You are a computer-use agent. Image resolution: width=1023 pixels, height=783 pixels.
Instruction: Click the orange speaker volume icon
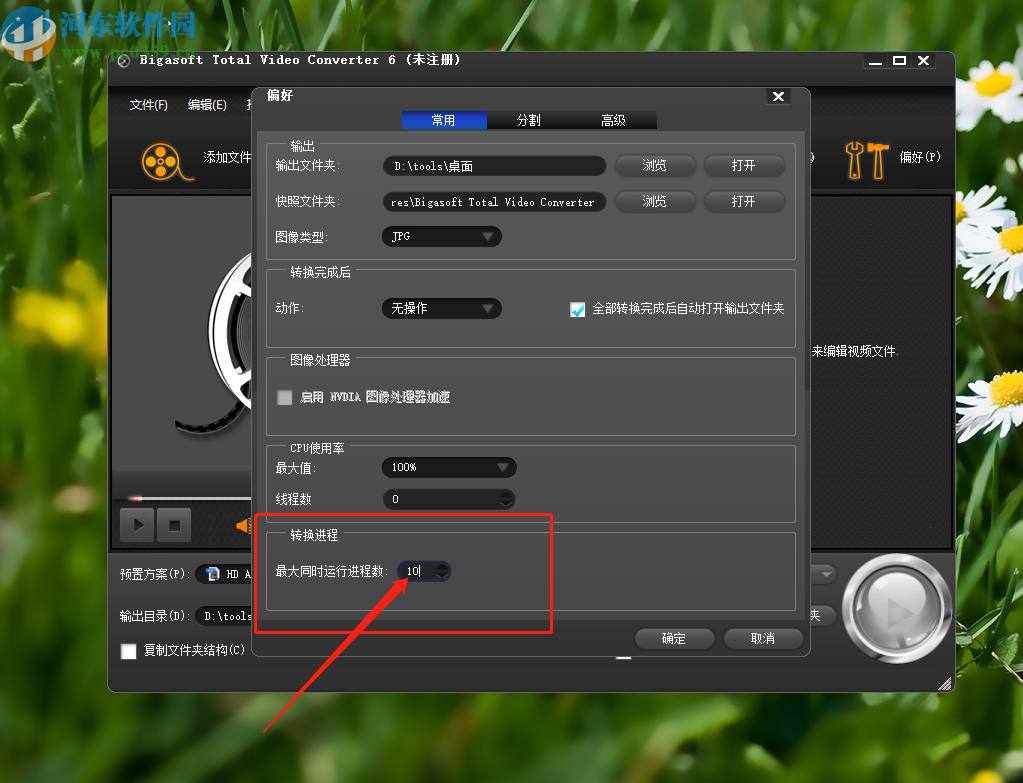pyautogui.click(x=245, y=524)
